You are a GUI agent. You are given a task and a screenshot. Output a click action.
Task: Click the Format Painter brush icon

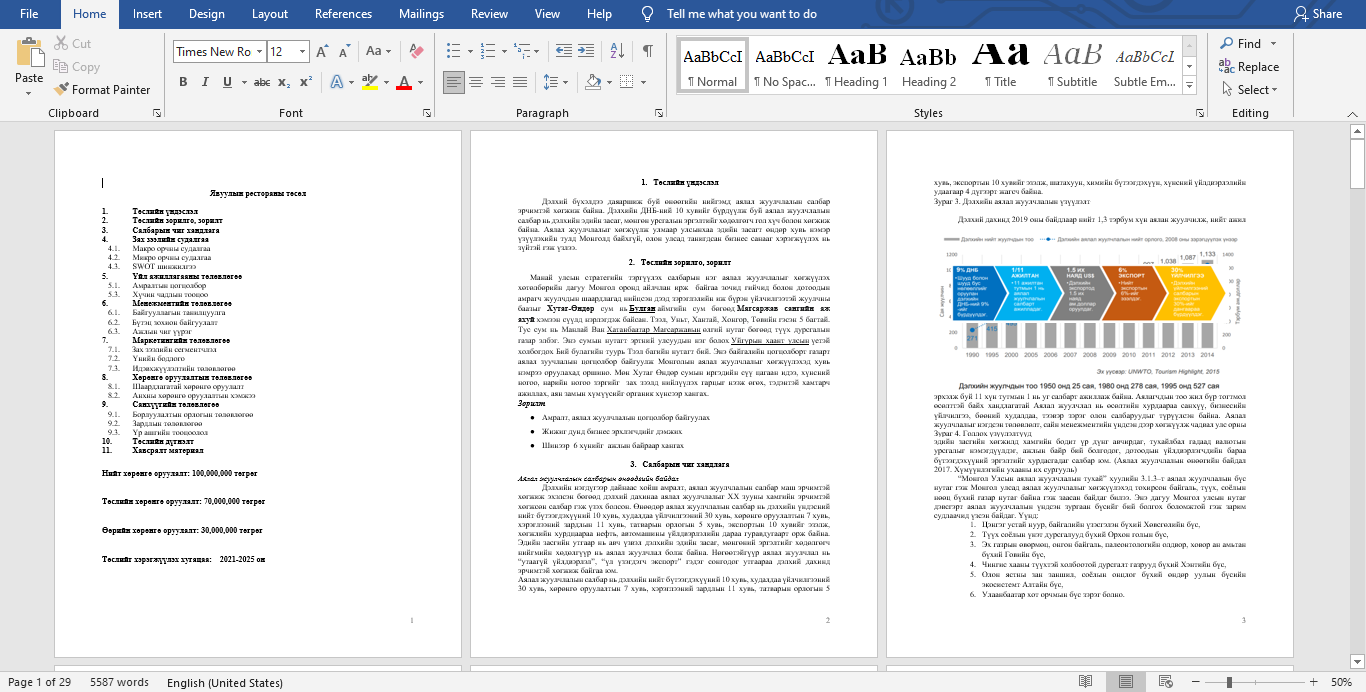click(x=61, y=90)
